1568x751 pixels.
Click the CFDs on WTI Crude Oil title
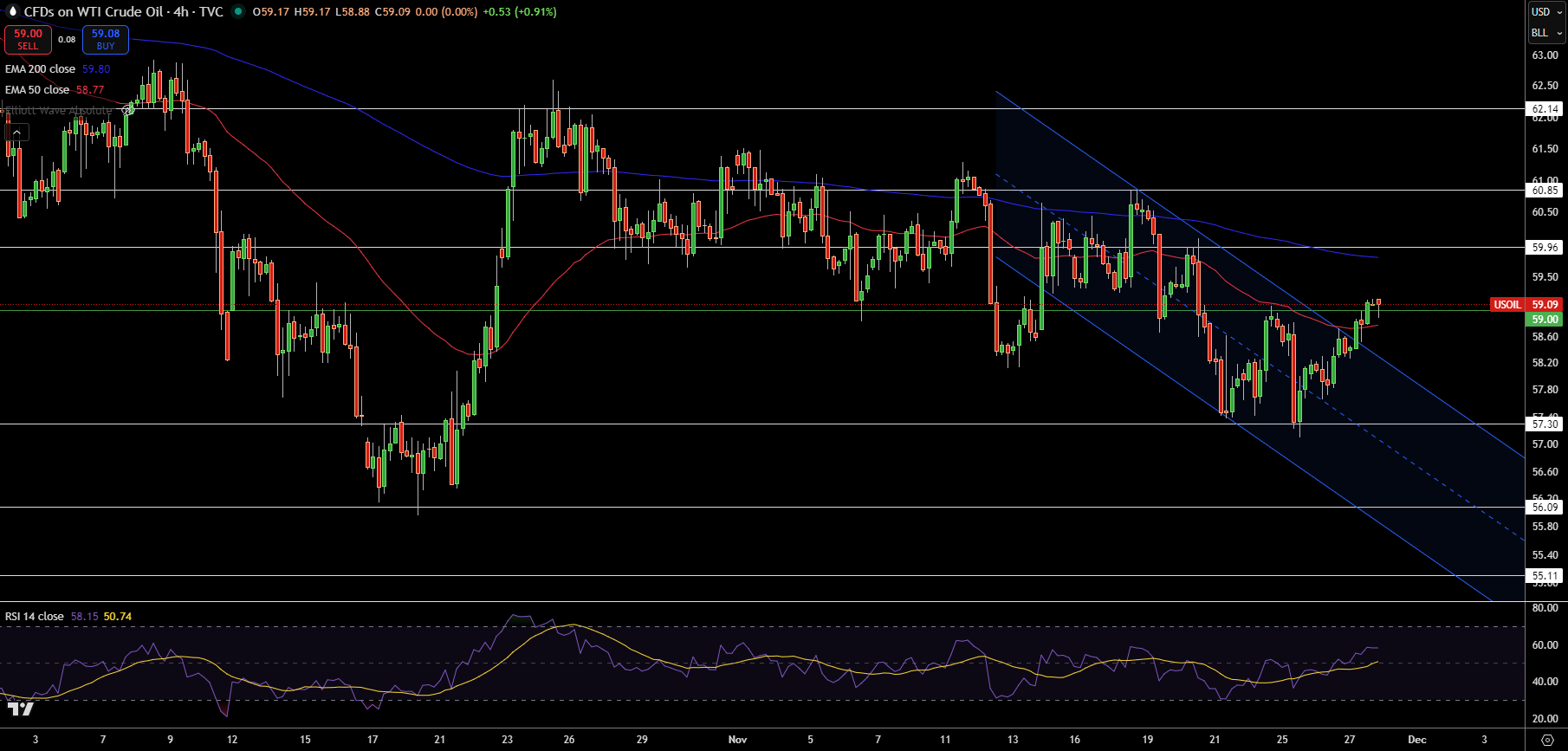[x=93, y=12]
